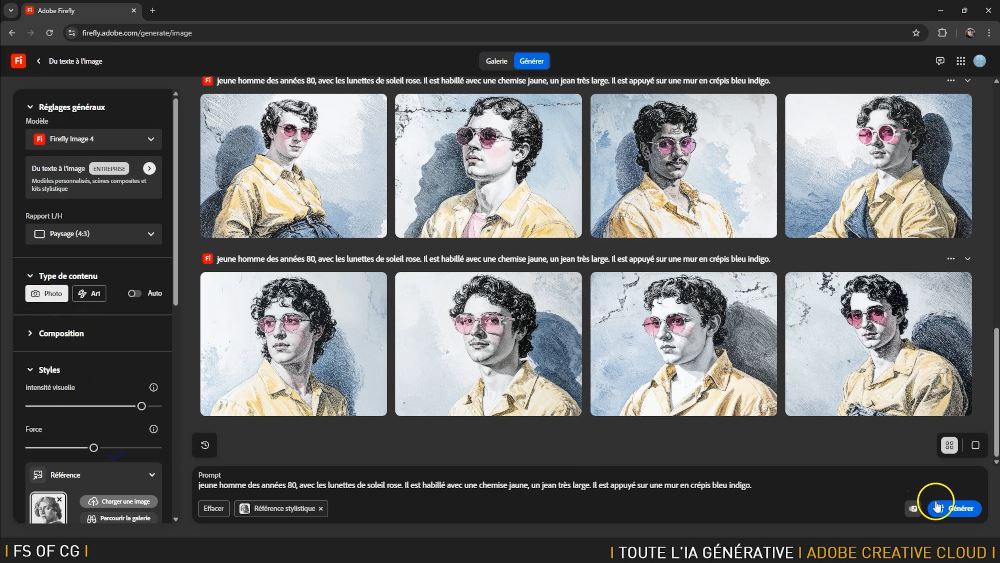Switch to Galerie tab

(x=496, y=61)
